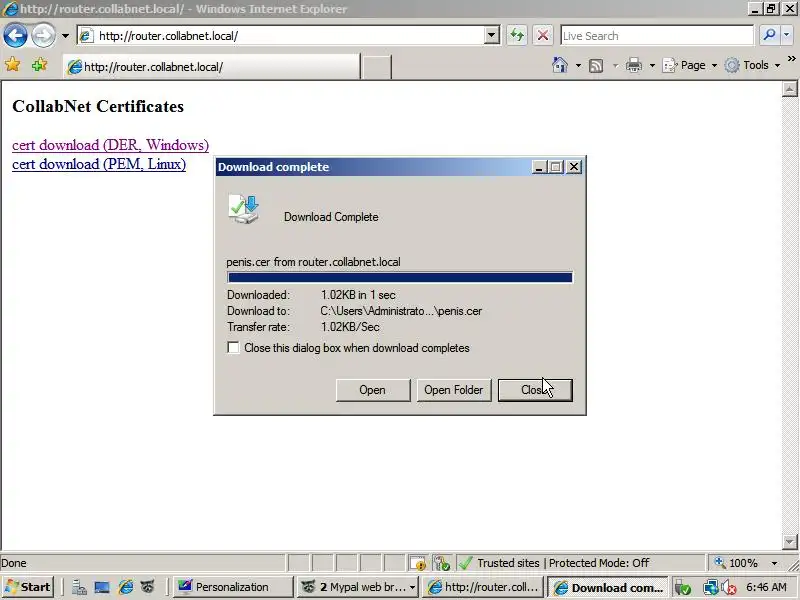The height and width of the screenshot is (600, 800).
Task: Click the address bar URL field
Action: tap(281, 36)
